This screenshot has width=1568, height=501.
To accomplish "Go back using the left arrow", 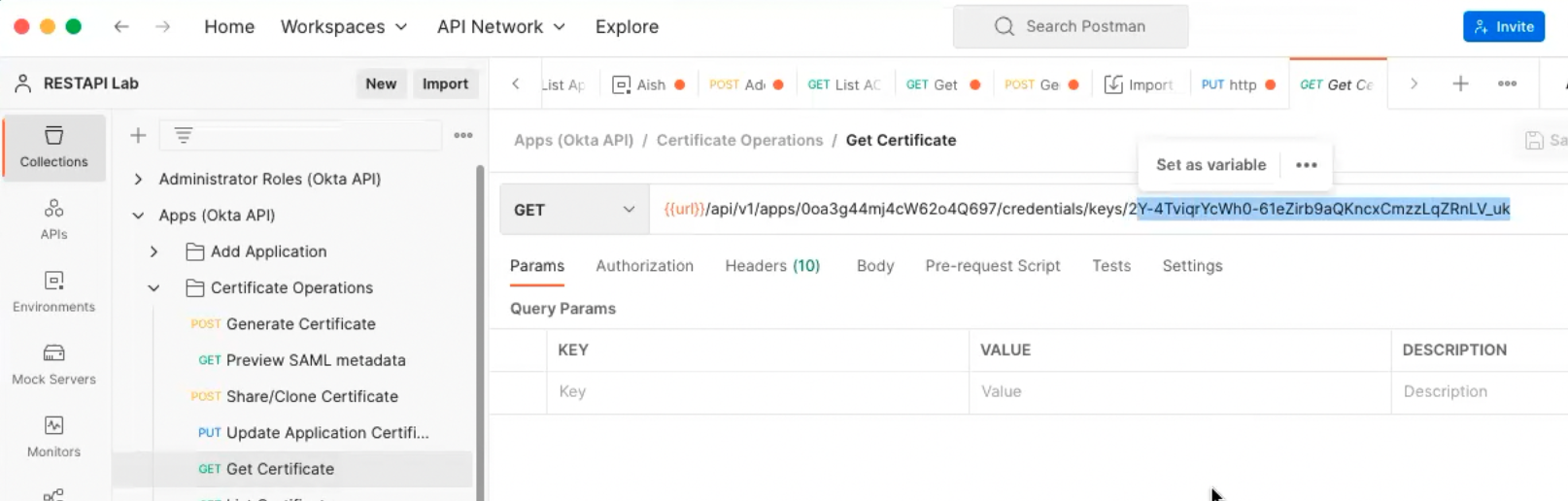I will coord(121,27).
